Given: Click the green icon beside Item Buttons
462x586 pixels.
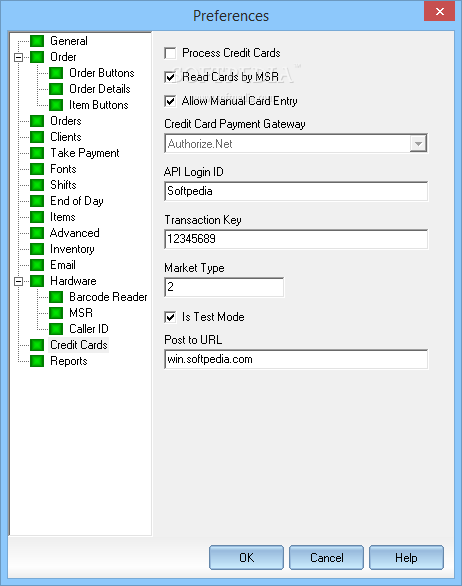Looking at the screenshot, I should pos(56,105).
